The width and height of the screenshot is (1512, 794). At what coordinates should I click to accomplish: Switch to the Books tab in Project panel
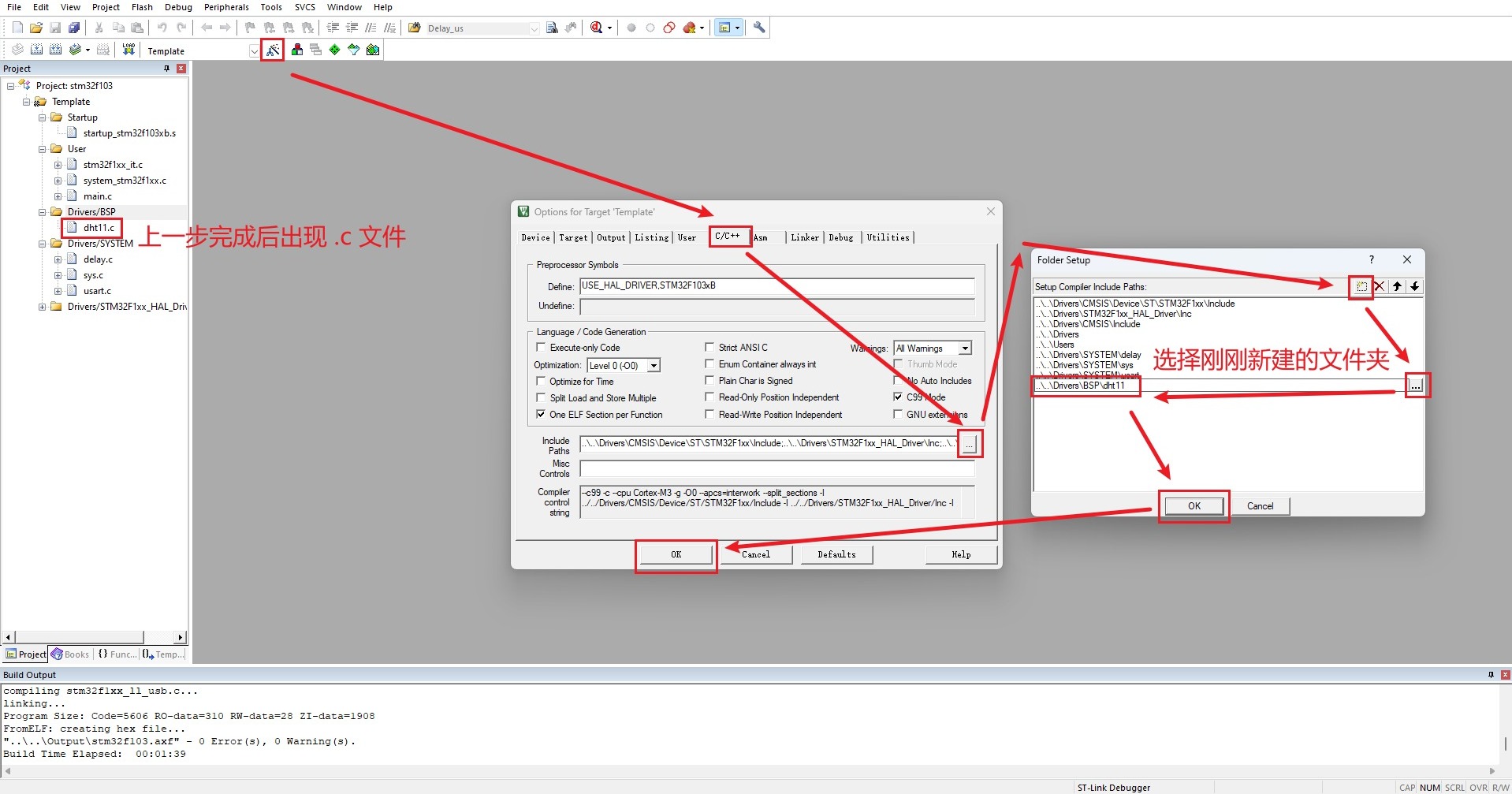tap(70, 654)
